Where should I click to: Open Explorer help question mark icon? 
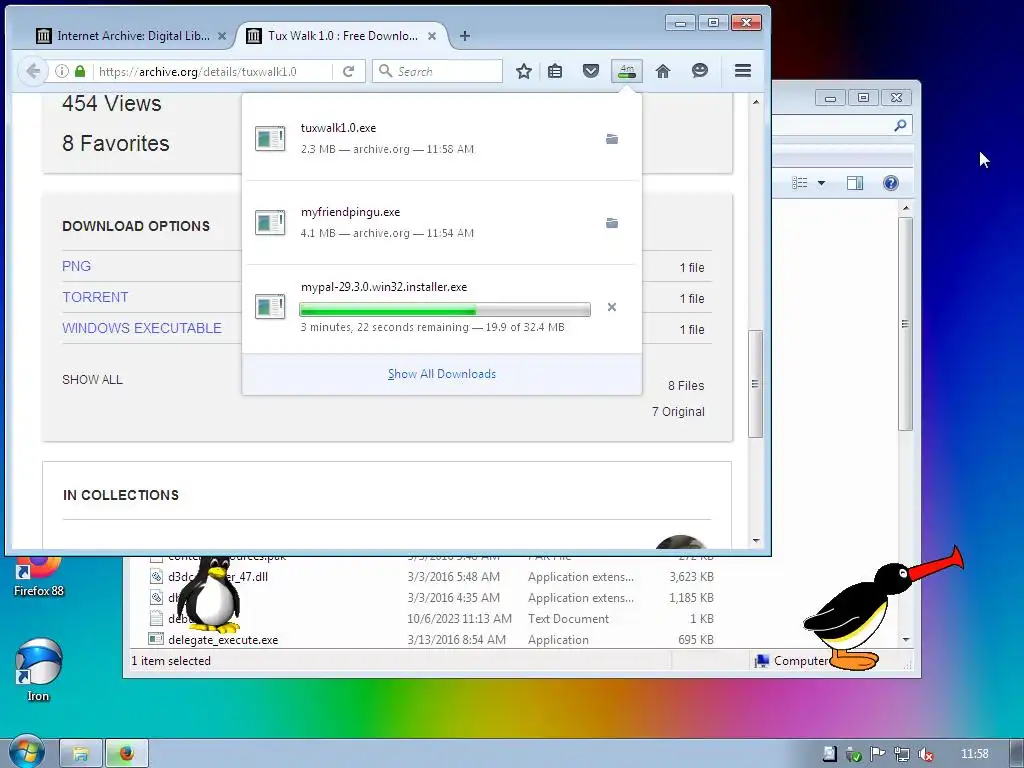(x=891, y=183)
